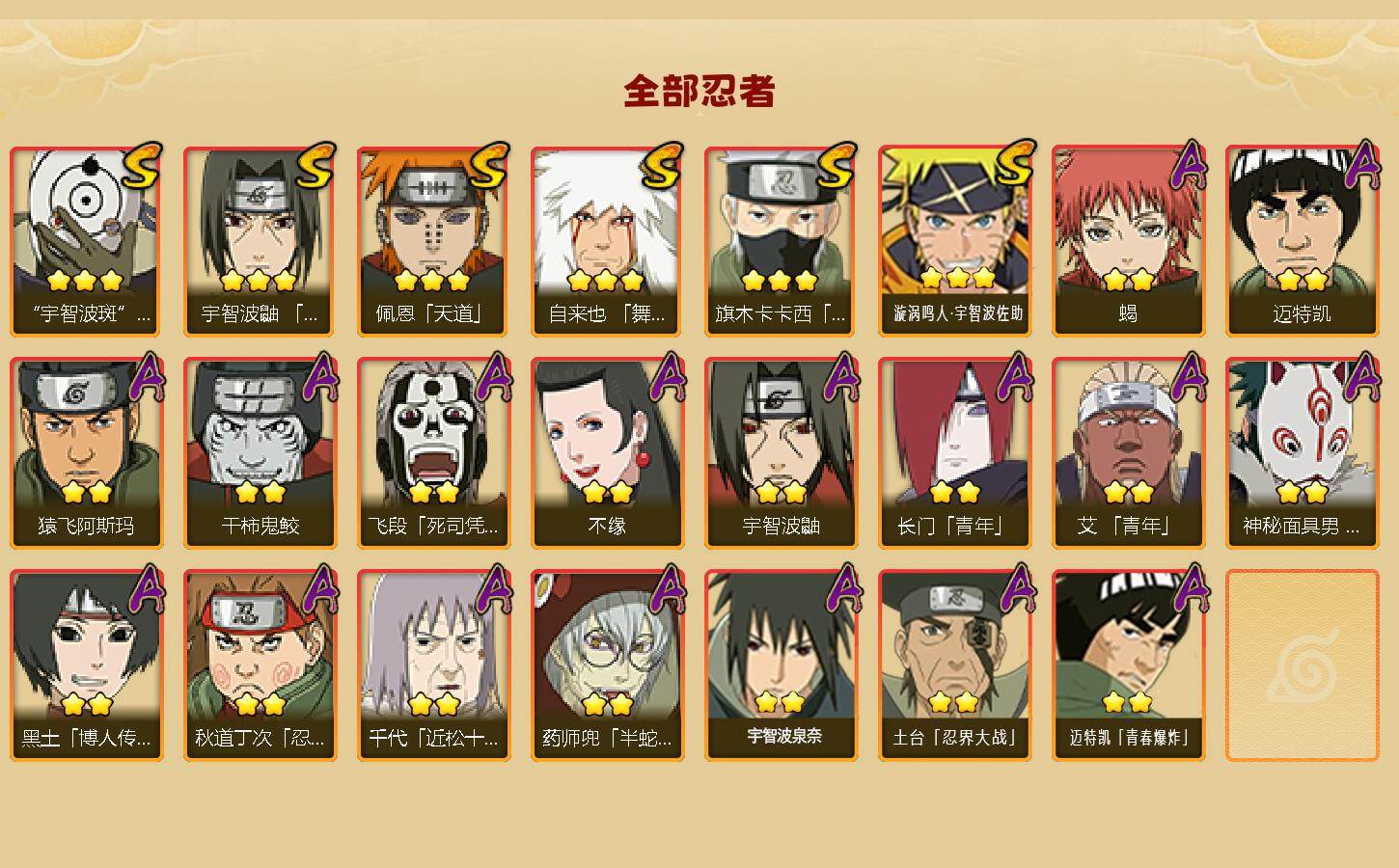The height and width of the screenshot is (868, 1399).
Task: Click the star rating on 艾「青年」 card
Action: coord(1128,493)
